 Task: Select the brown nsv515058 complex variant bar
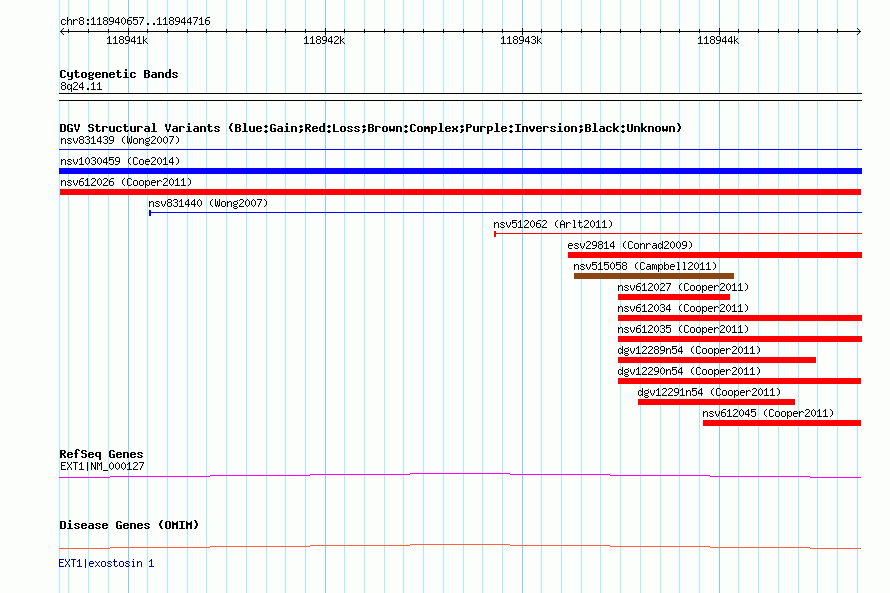tap(653, 276)
